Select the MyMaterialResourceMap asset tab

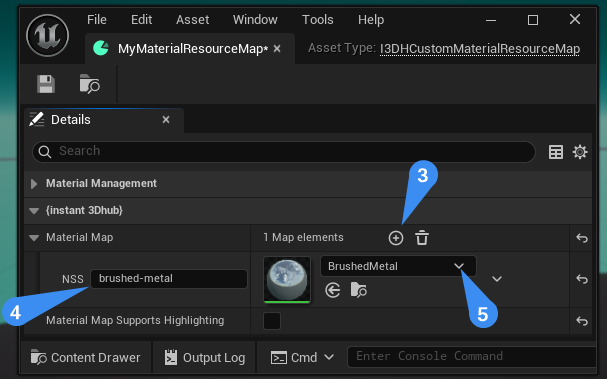point(190,49)
